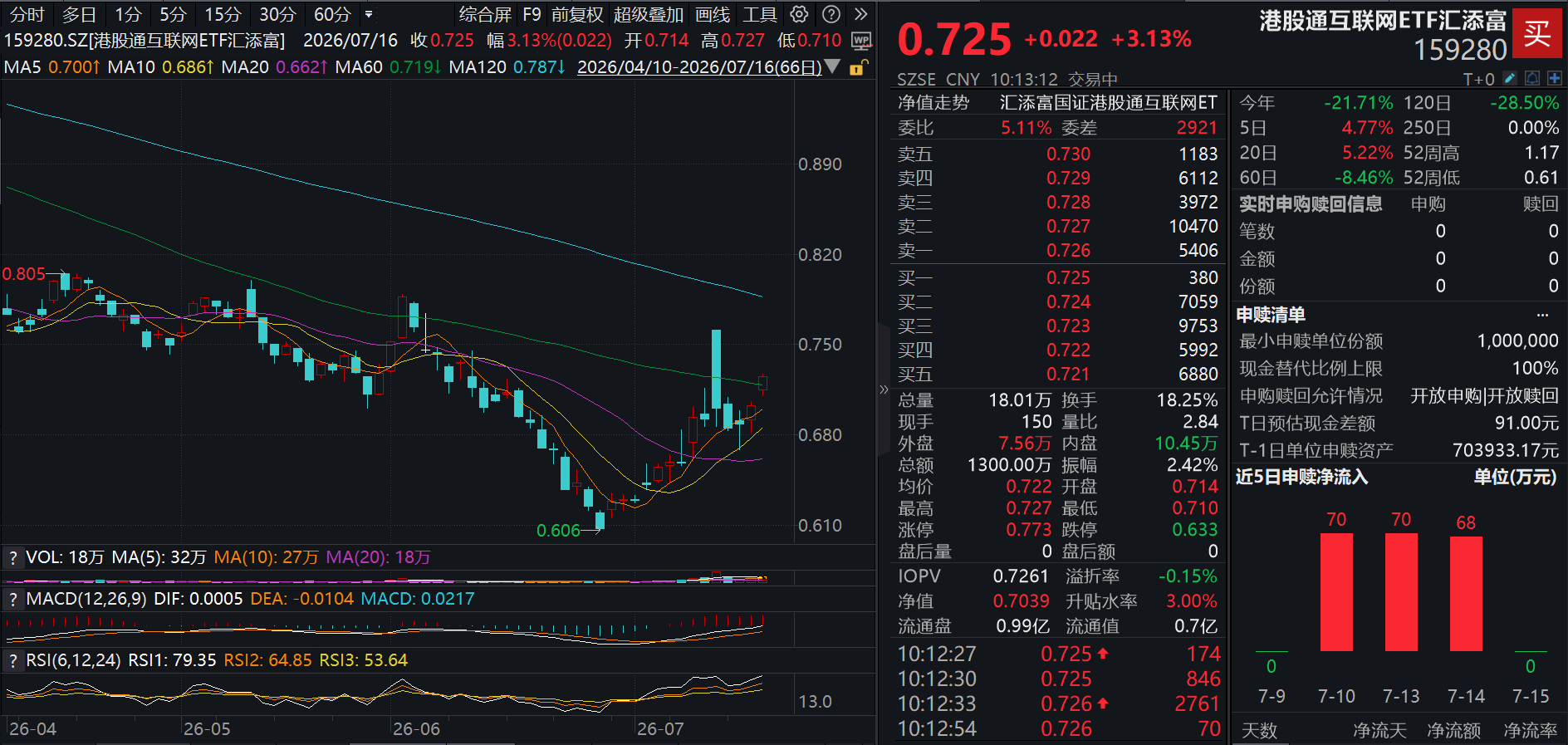Viewport: 1568px width, 745px height.
Task: Click the IOPV value 0.7261
Action: click(x=1021, y=576)
